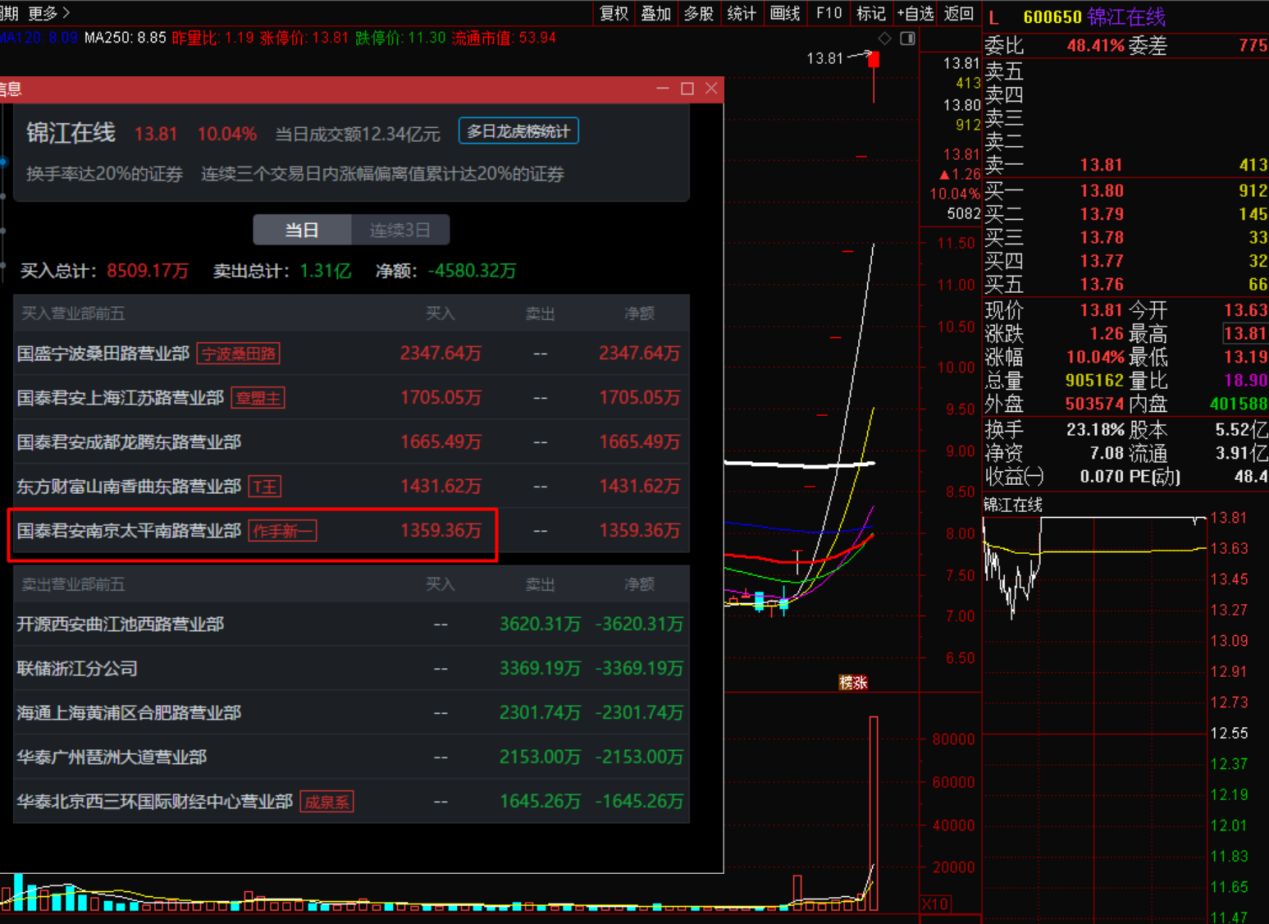This screenshot has width=1269, height=924.
Task: Select 联储浙江分公司 row name
Action: pos(77,668)
